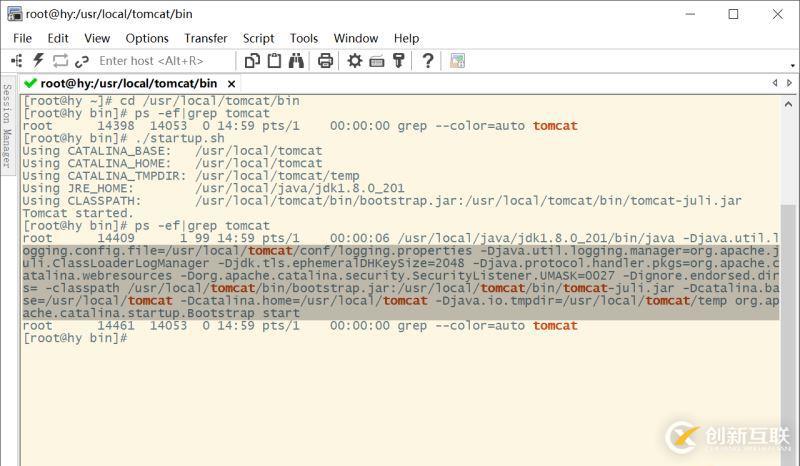Click process ID 14398 in first grep output
The image size is (800, 466).
click(116, 126)
